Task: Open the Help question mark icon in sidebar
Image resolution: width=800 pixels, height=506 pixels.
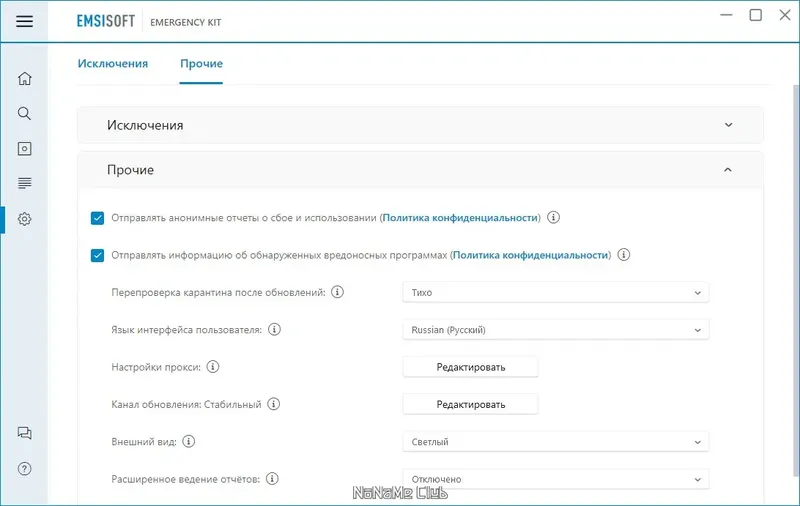Action: coord(24,468)
